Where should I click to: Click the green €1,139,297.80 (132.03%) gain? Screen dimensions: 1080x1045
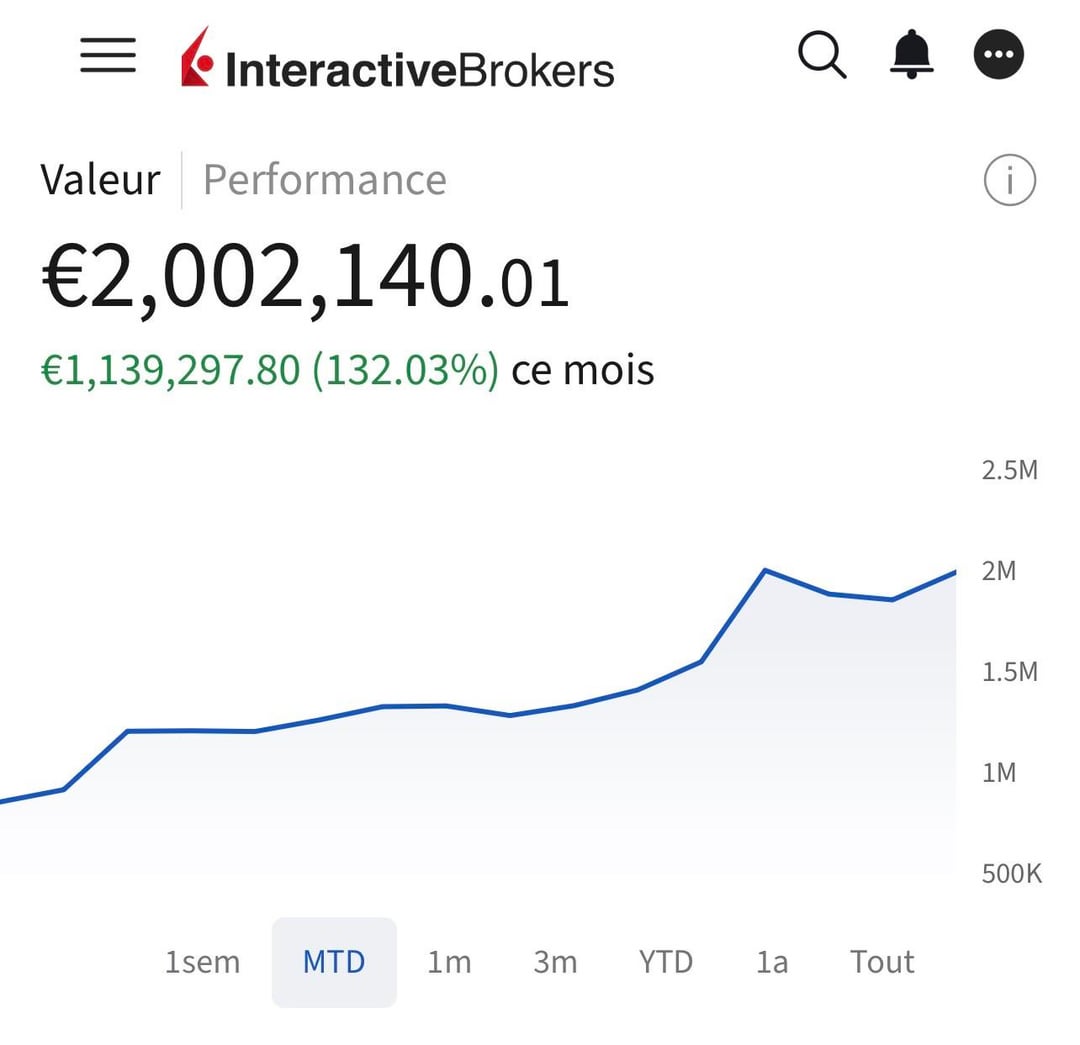(269, 371)
